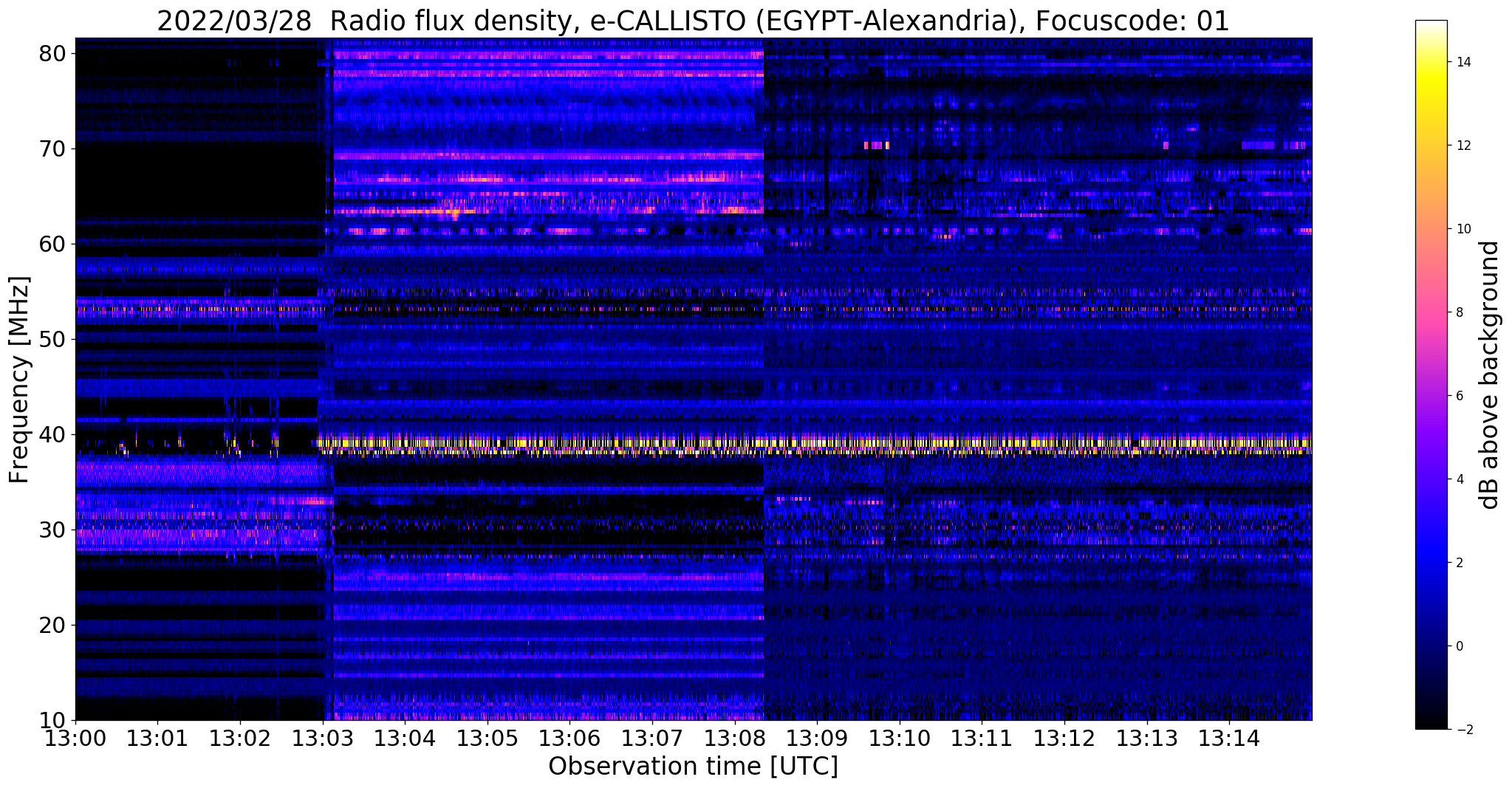Viewport: 1512px width, 788px height.
Task: Click the bright yellow emission band near 39 MHz
Action: coord(815,444)
